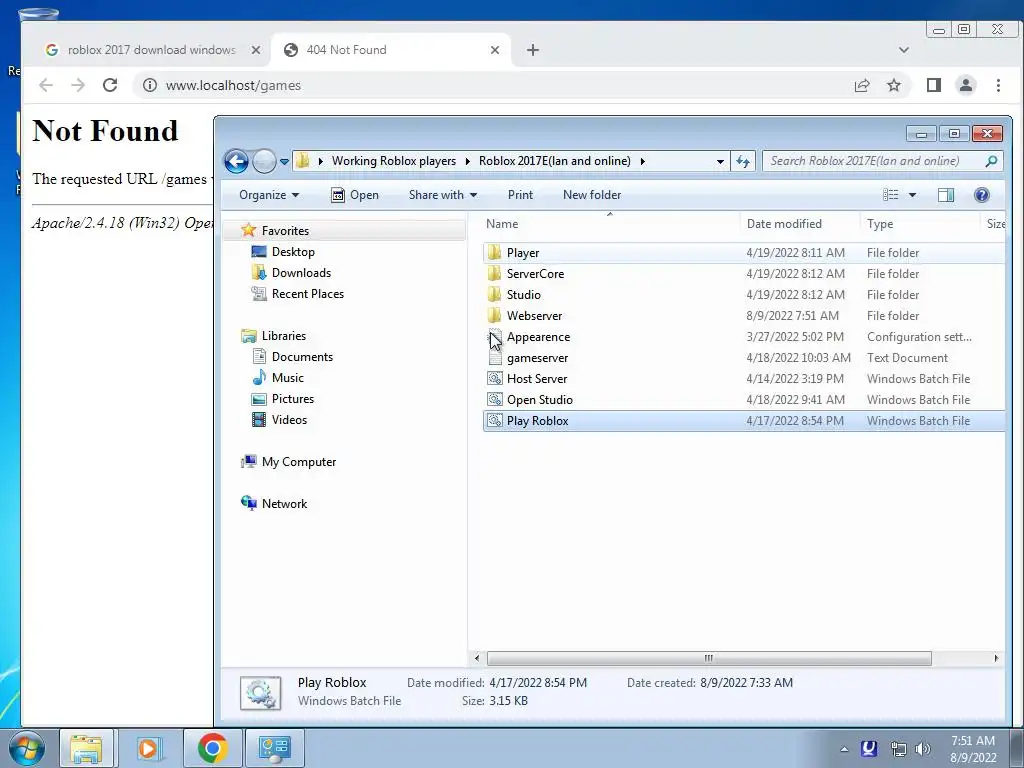1024x768 pixels.
Task: Create a New folder
Action: click(592, 195)
